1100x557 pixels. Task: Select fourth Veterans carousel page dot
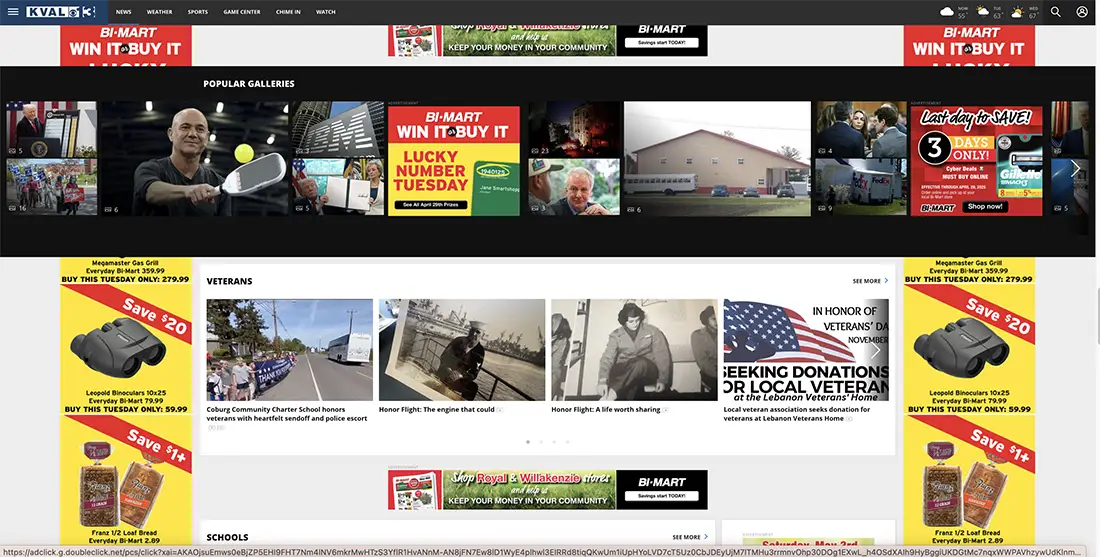[x=568, y=442]
